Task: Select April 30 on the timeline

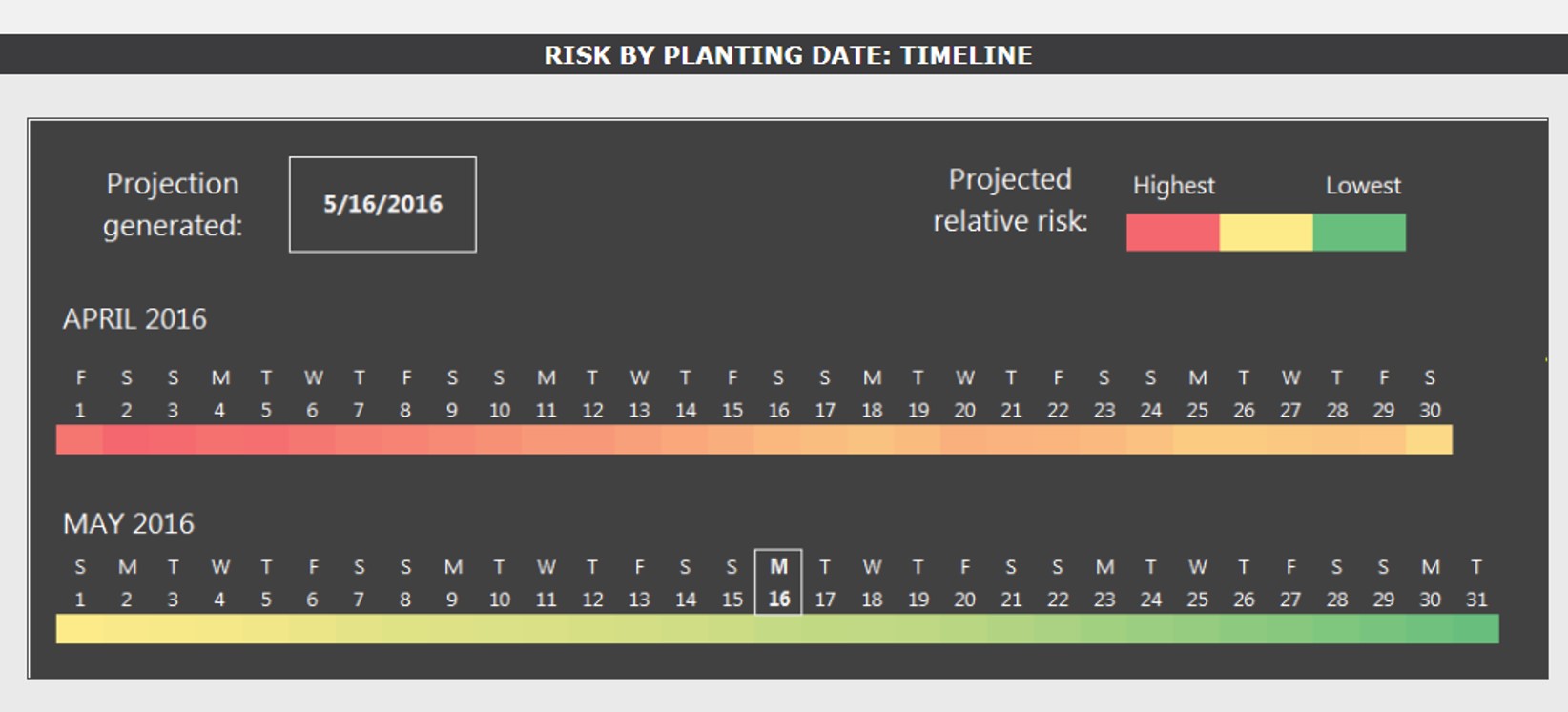Action: [1430, 394]
